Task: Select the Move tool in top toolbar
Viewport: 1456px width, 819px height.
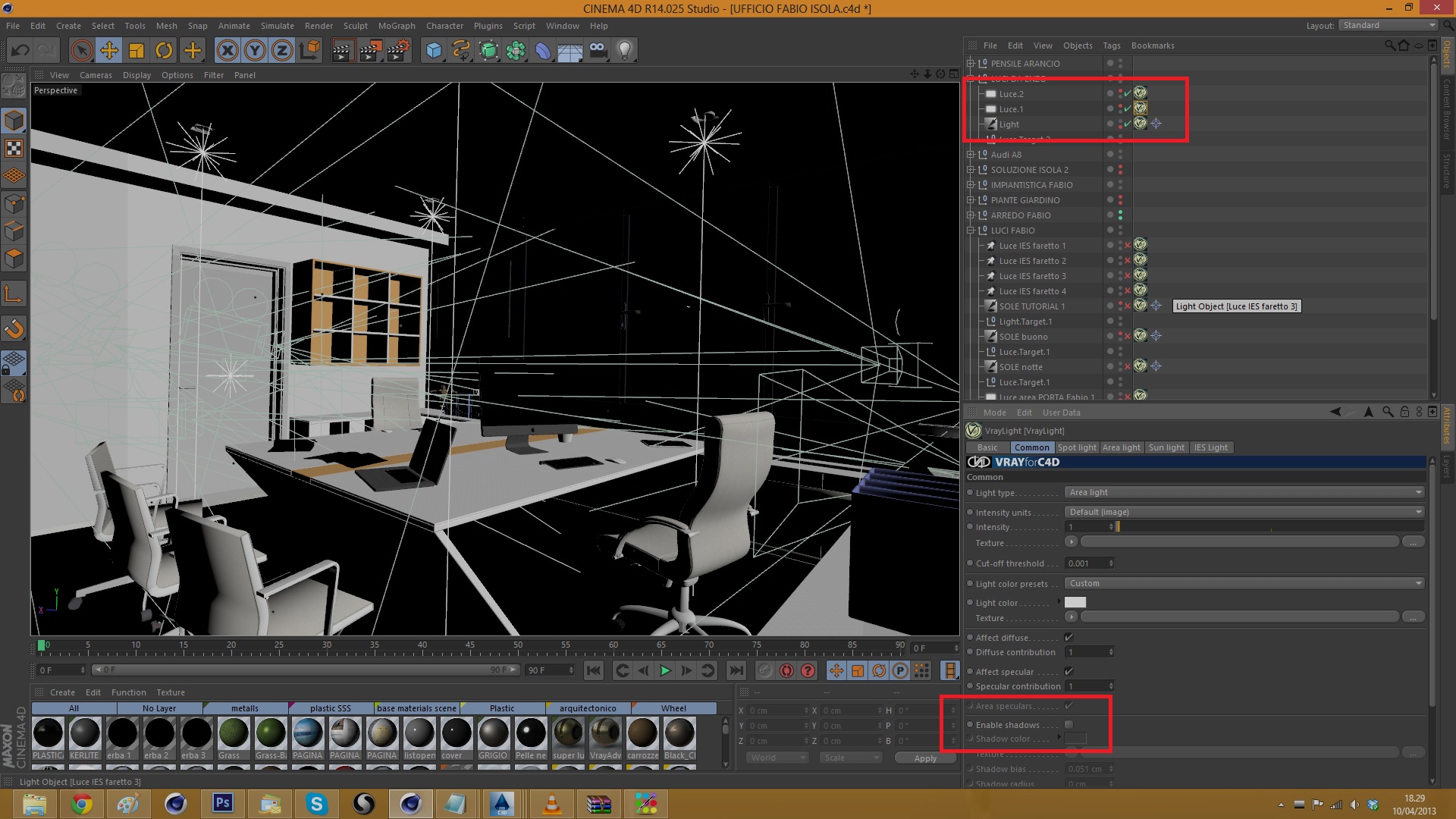Action: tap(109, 51)
